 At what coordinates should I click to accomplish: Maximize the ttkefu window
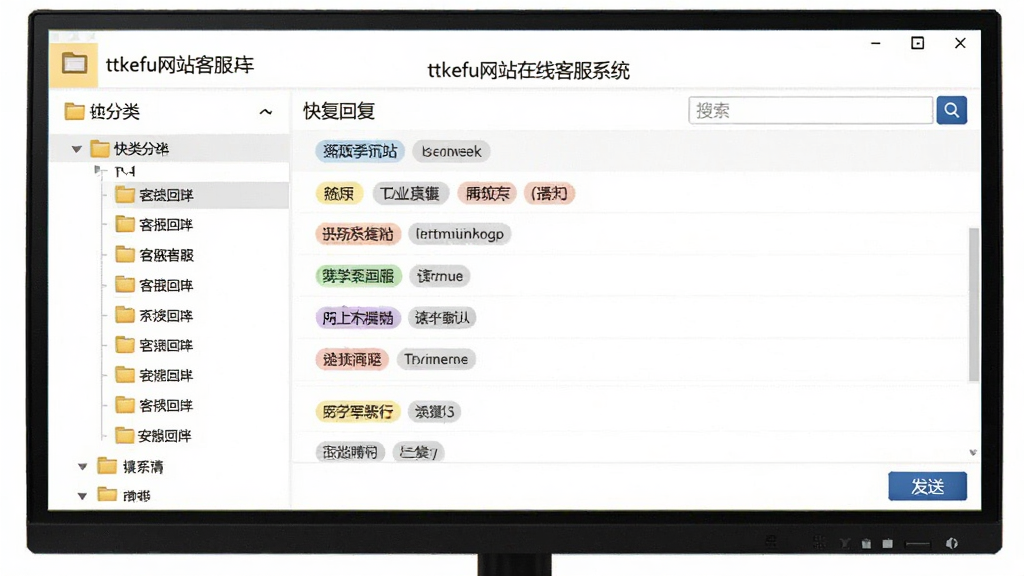click(x=918, y=43)
